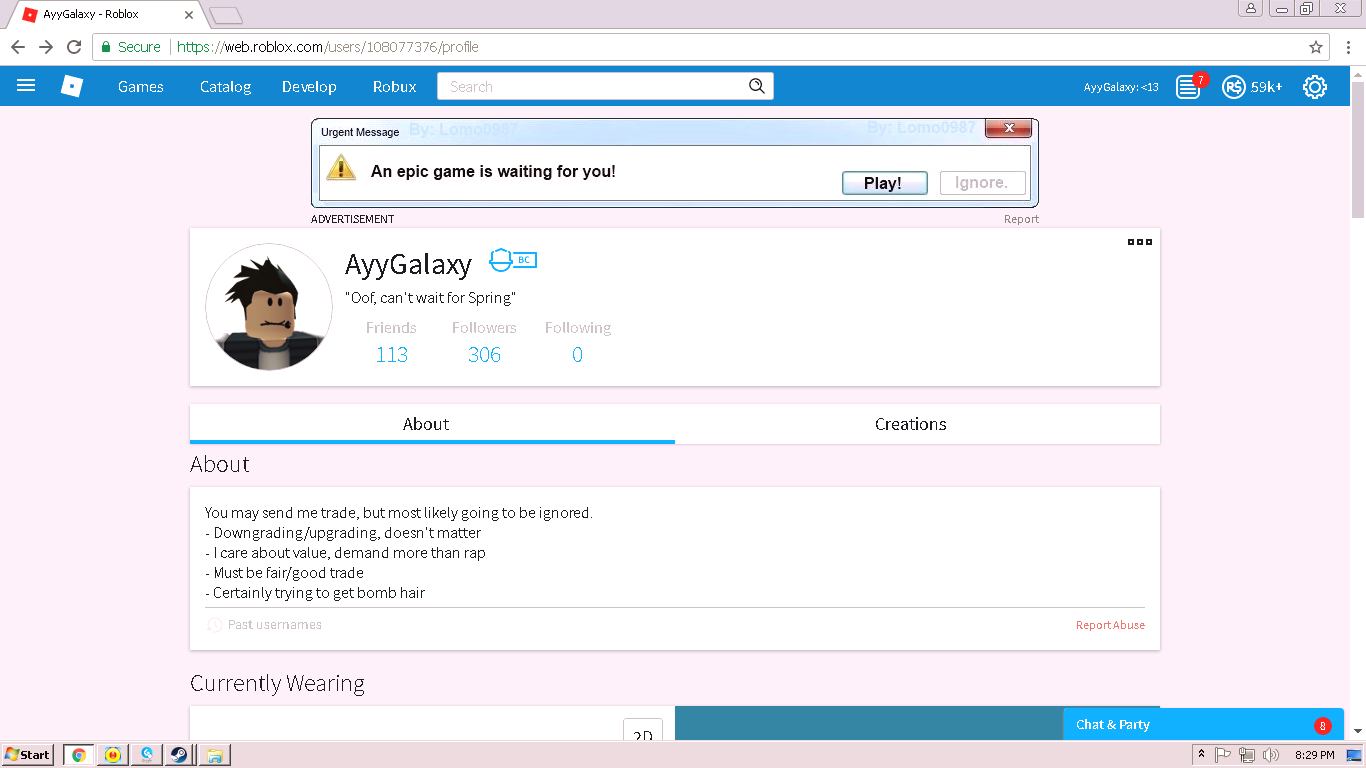Click the Robux balance icon

point(1234,87)
